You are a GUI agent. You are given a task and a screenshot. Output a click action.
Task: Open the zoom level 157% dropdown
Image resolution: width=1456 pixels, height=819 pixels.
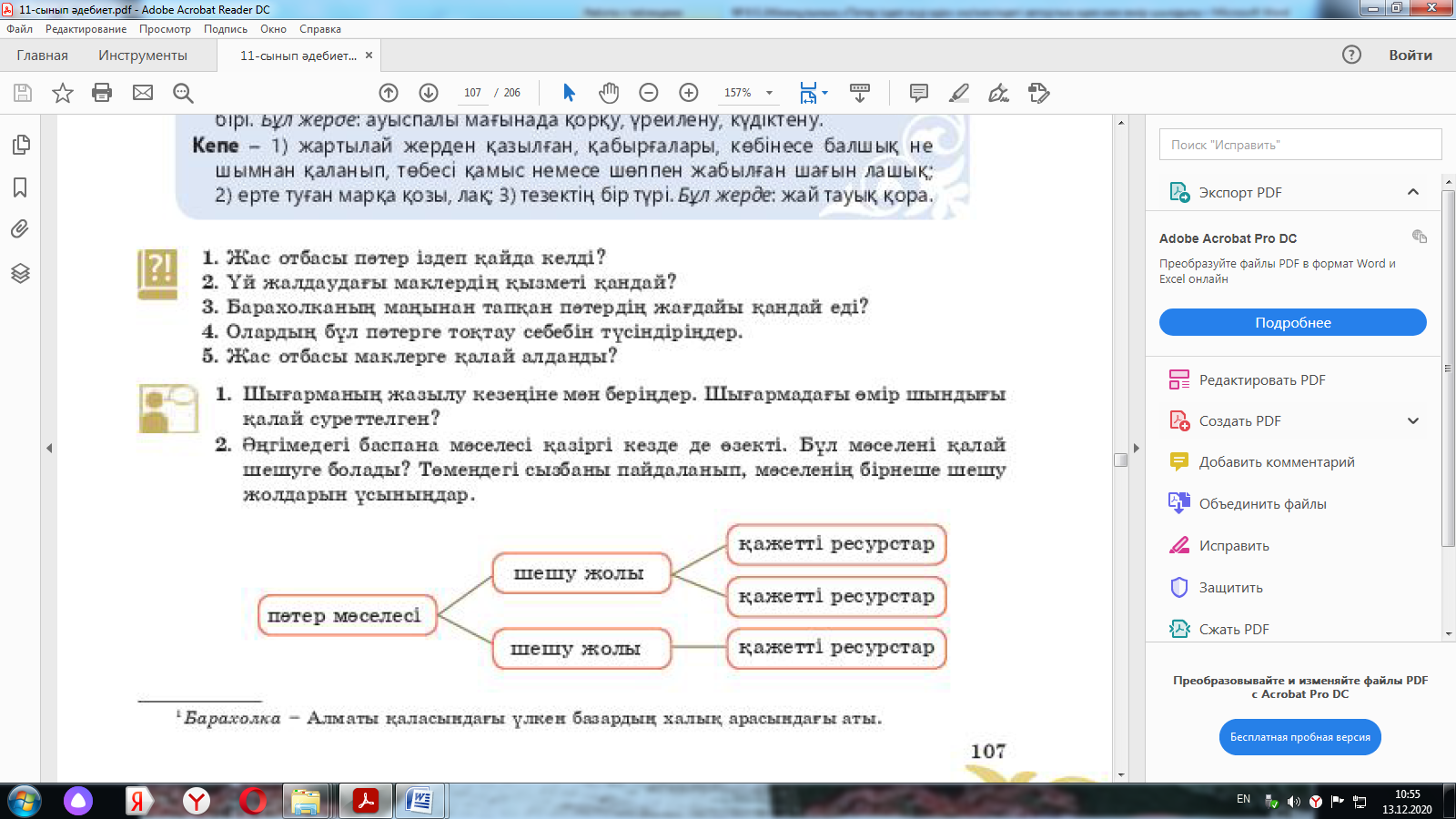(769, 93)
